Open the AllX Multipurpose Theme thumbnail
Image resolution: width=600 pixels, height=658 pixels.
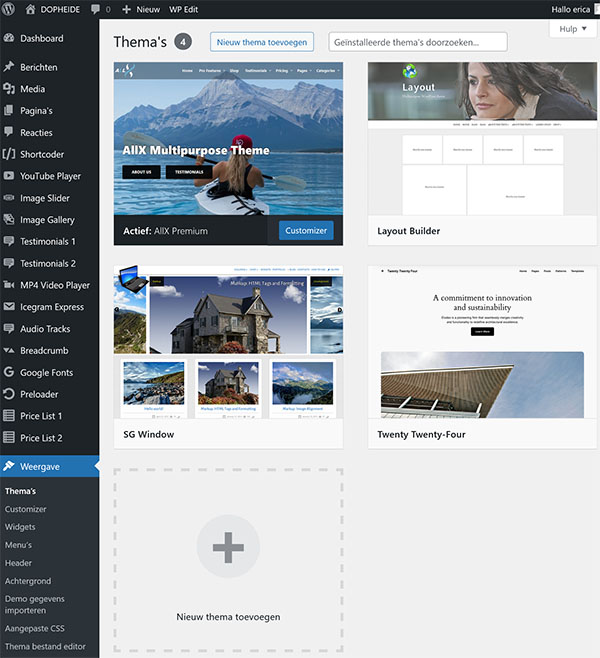[228, 138]
